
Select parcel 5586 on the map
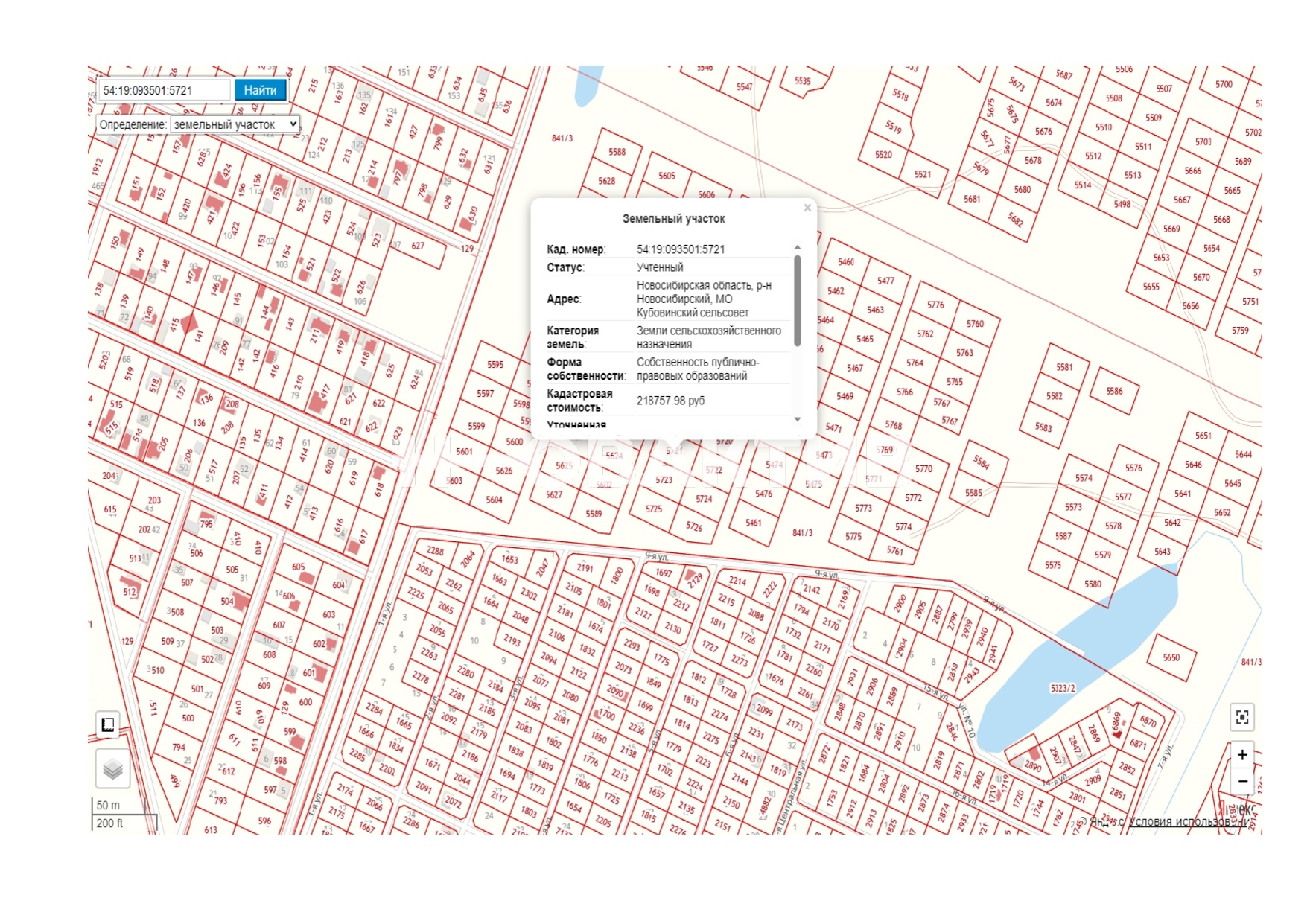tap(1114, 391)
